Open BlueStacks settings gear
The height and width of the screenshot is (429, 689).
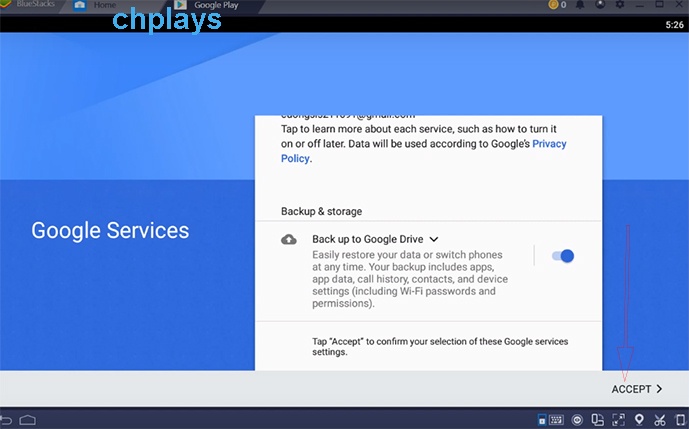click(620, 4)
